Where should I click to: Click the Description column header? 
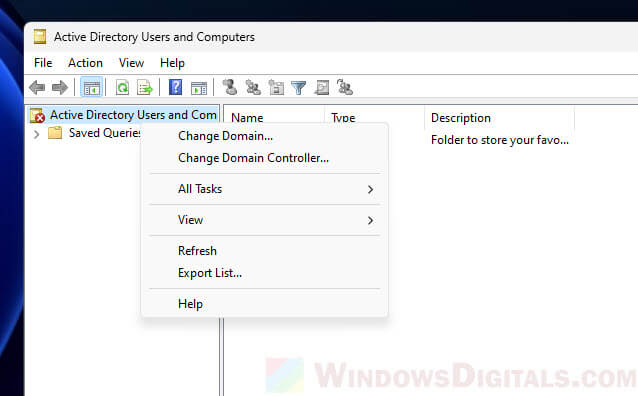pyautogui.click(x=461, y=118)
